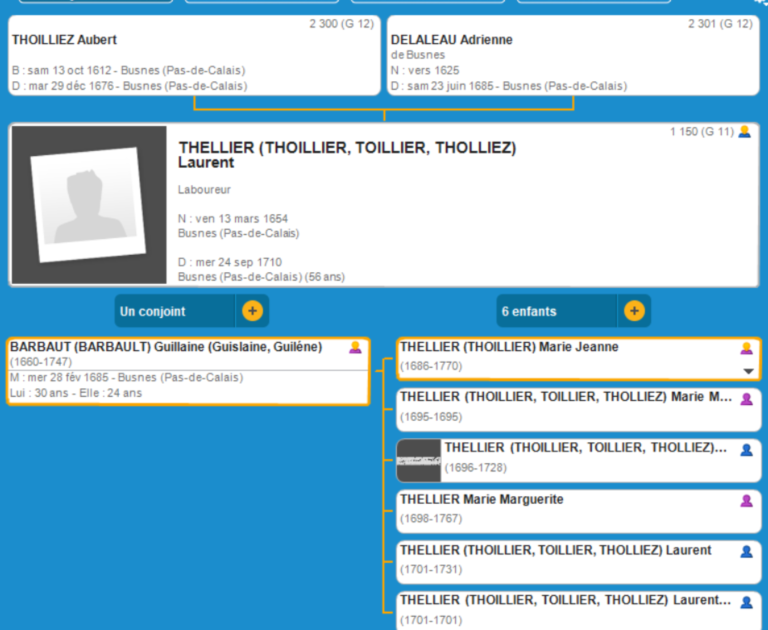
Task: Open the Un conjoint section header
Action: coord(176,311)
